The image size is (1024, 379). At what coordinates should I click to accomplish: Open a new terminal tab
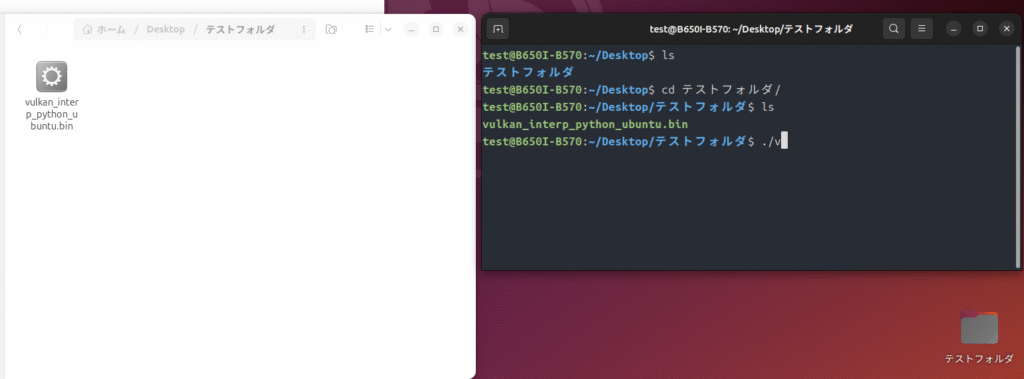pyautogui.click(x=498, y=29)
